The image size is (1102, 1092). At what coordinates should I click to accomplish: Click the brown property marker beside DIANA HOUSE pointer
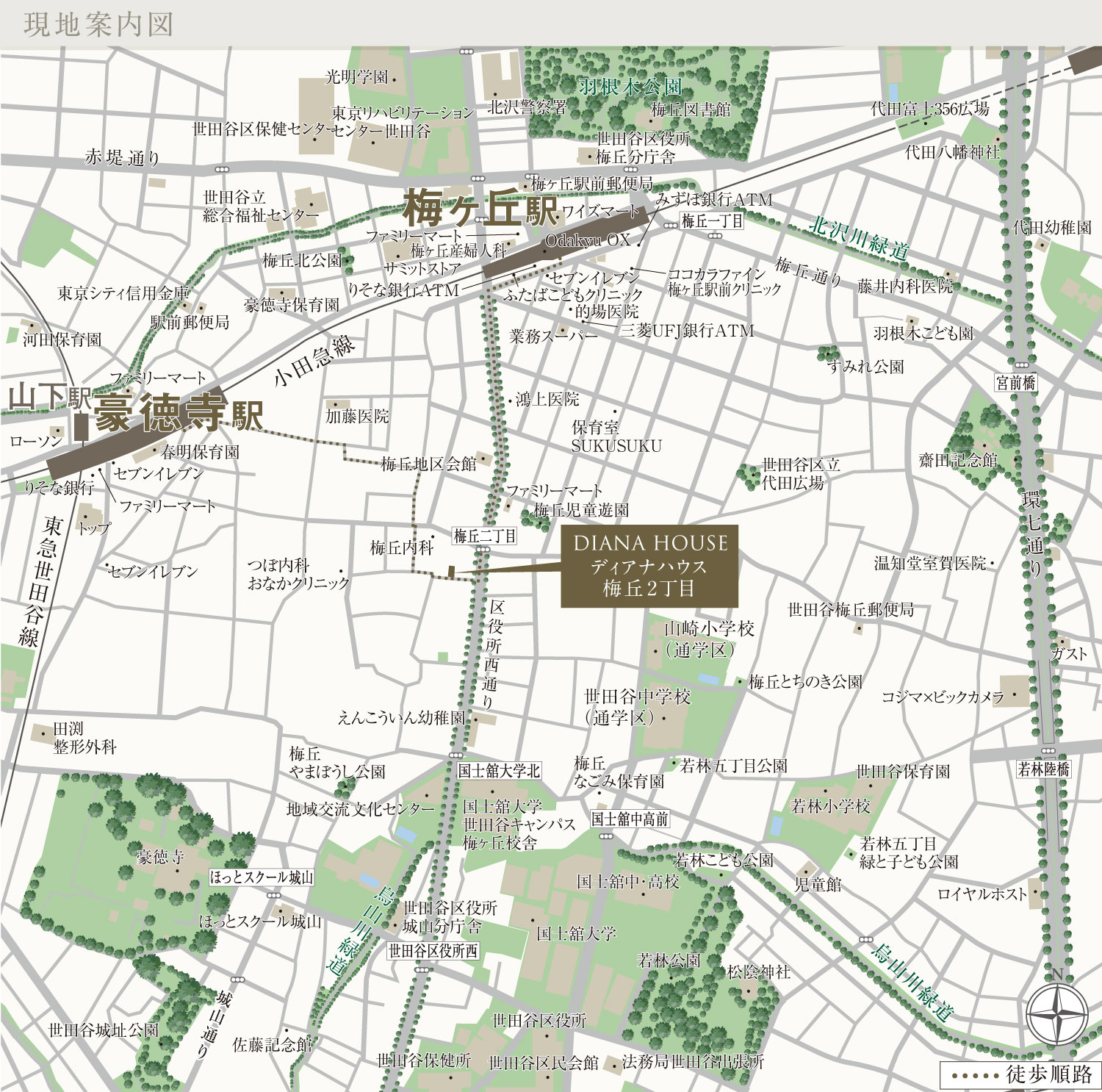tap(451, 571)
